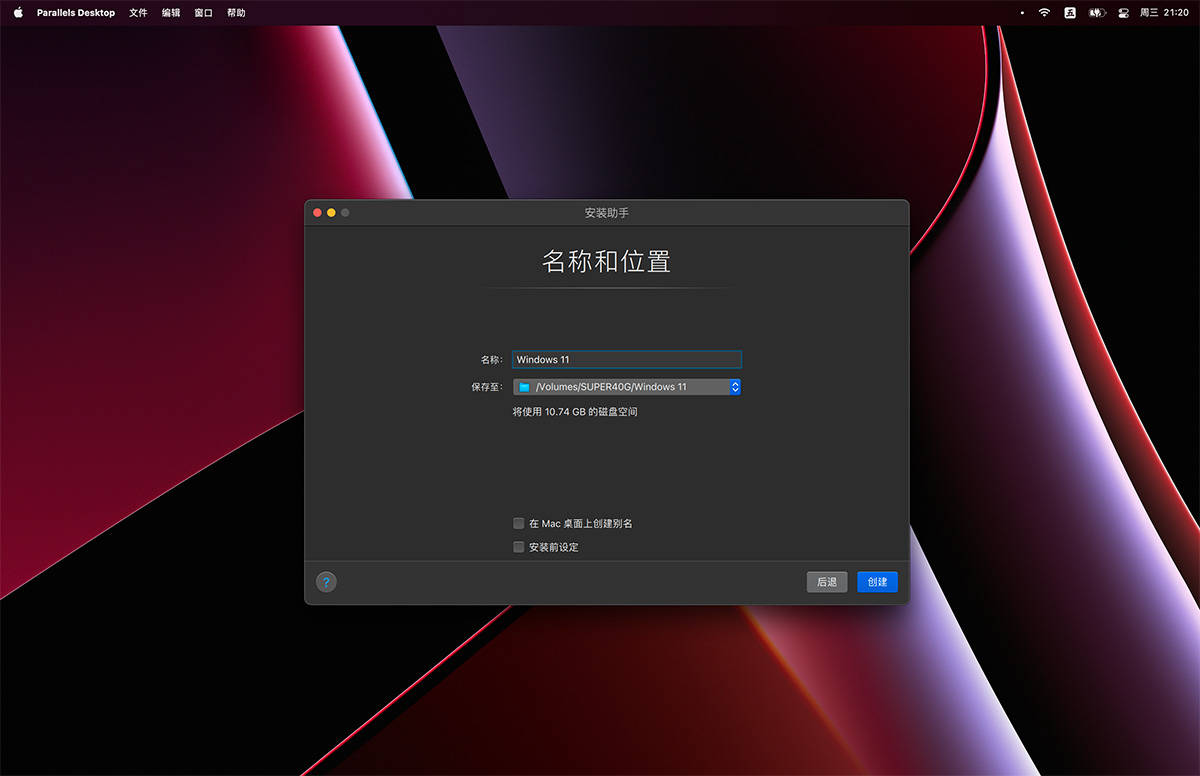Expand the 保存至 location dropdown
Image resolution: width=1200 pixels, height=776 pixels.
point(734,387)
